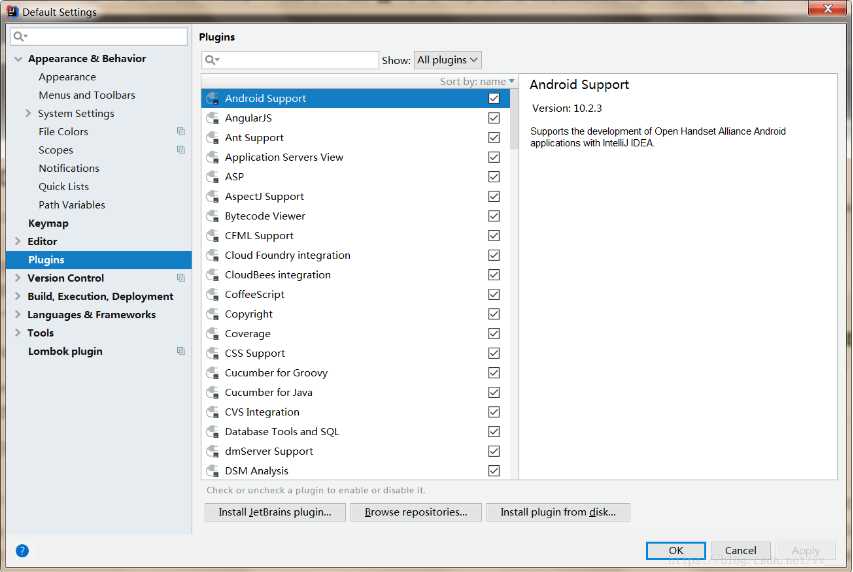Expand the Version Control section arrow
The width and height of the screenshot is (853, 572).
tap(17, 278)
